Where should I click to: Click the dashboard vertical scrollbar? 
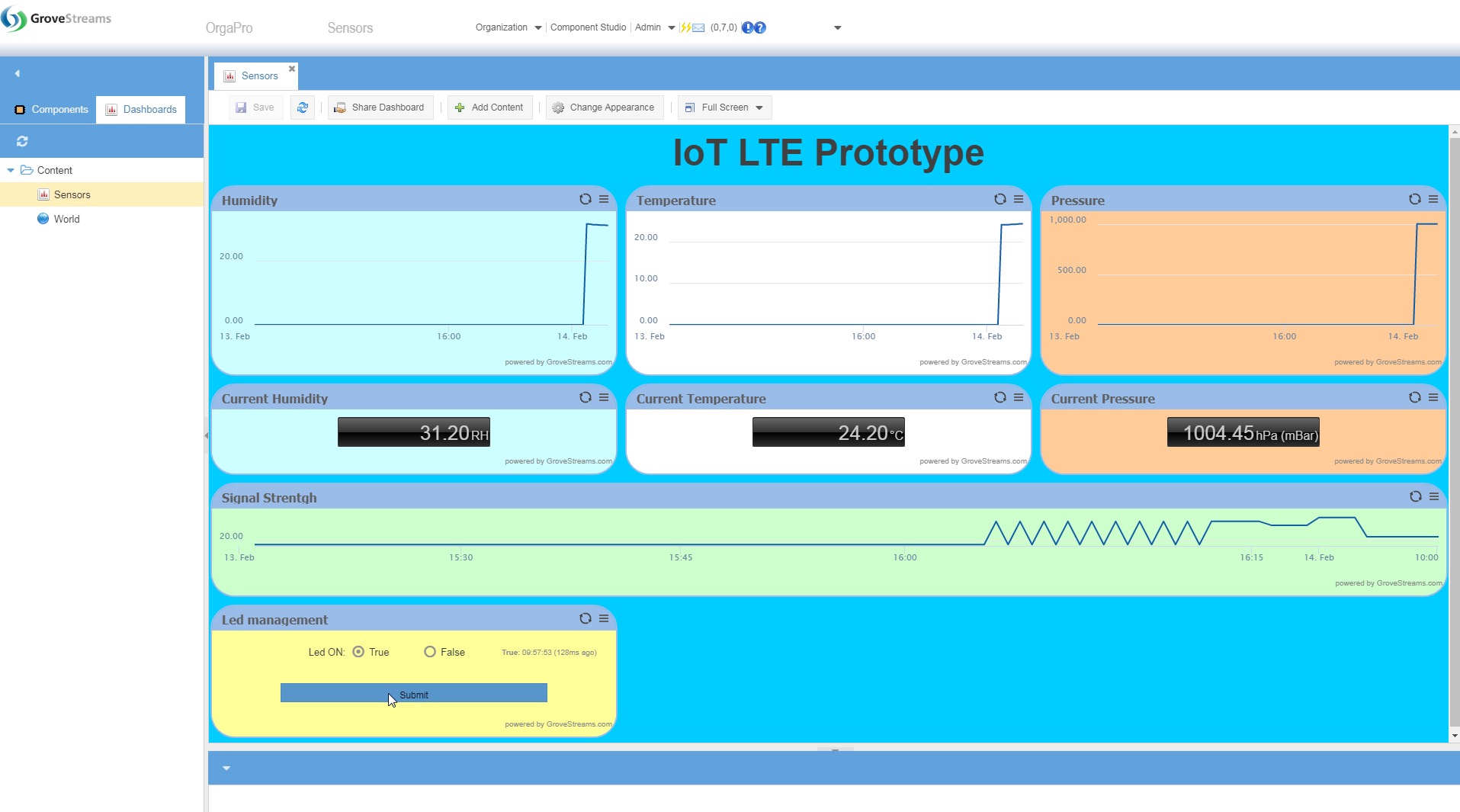click(1454, 427)
